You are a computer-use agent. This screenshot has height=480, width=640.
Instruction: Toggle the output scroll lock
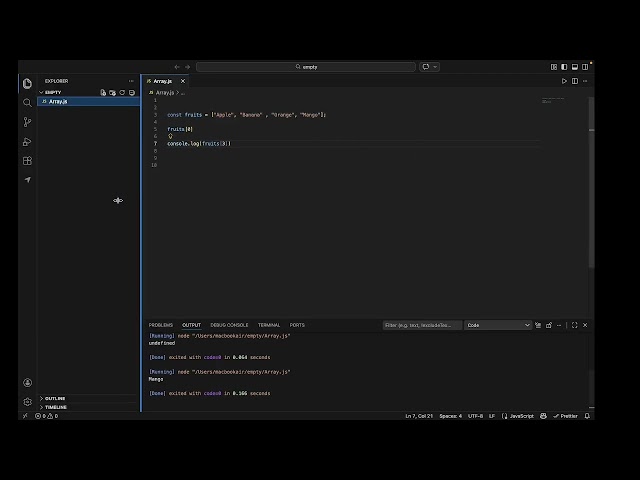click(549, 325)
